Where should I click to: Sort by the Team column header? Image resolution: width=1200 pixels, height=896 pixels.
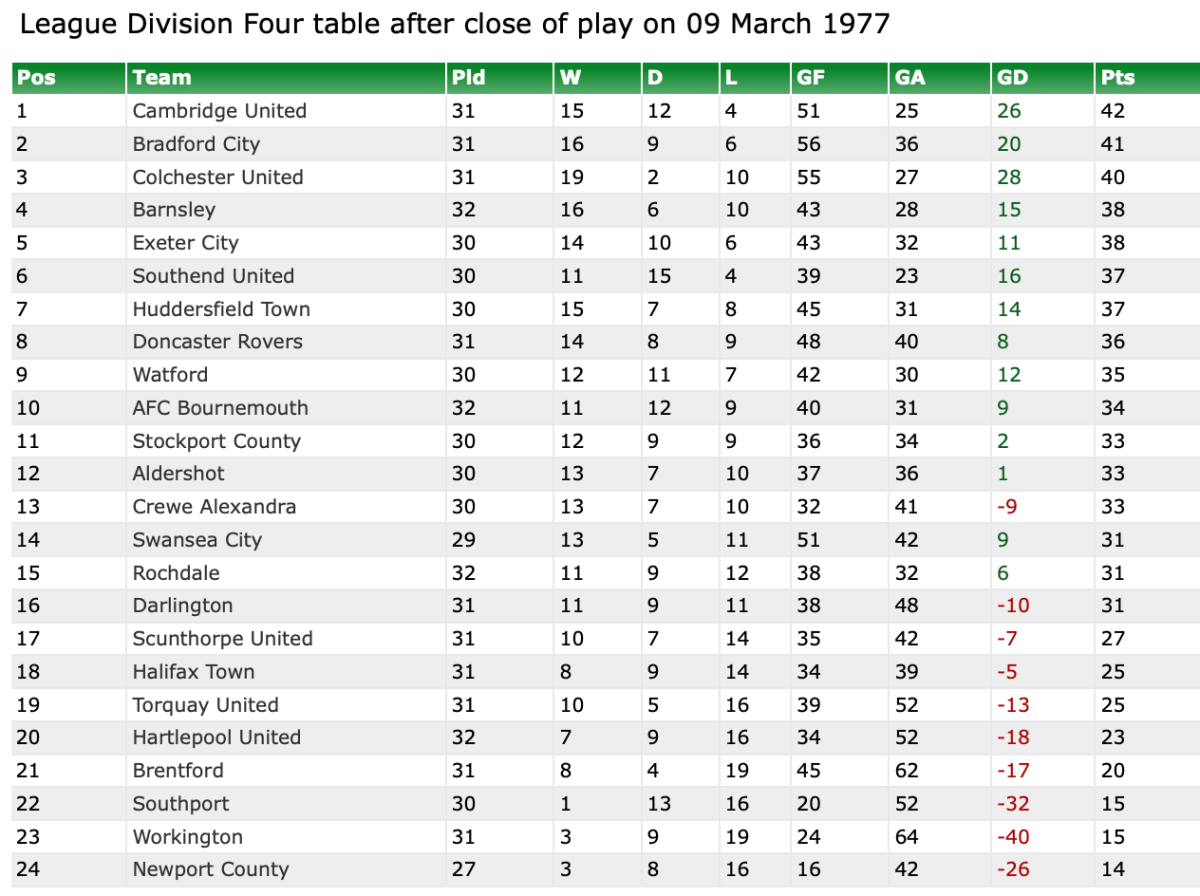(162, 78)
